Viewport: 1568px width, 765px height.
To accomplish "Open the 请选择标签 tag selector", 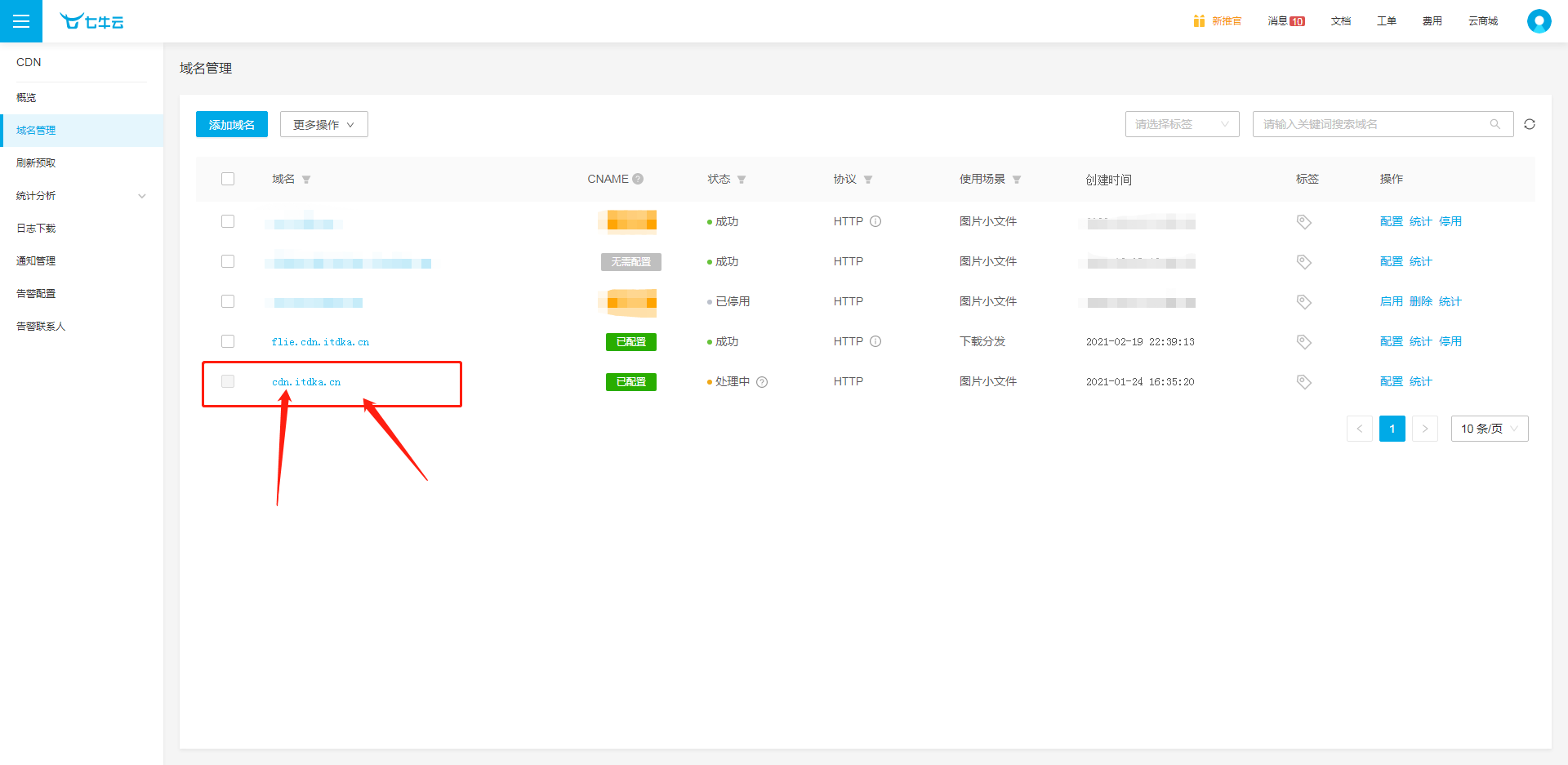I will click(x=1183, y=124).
